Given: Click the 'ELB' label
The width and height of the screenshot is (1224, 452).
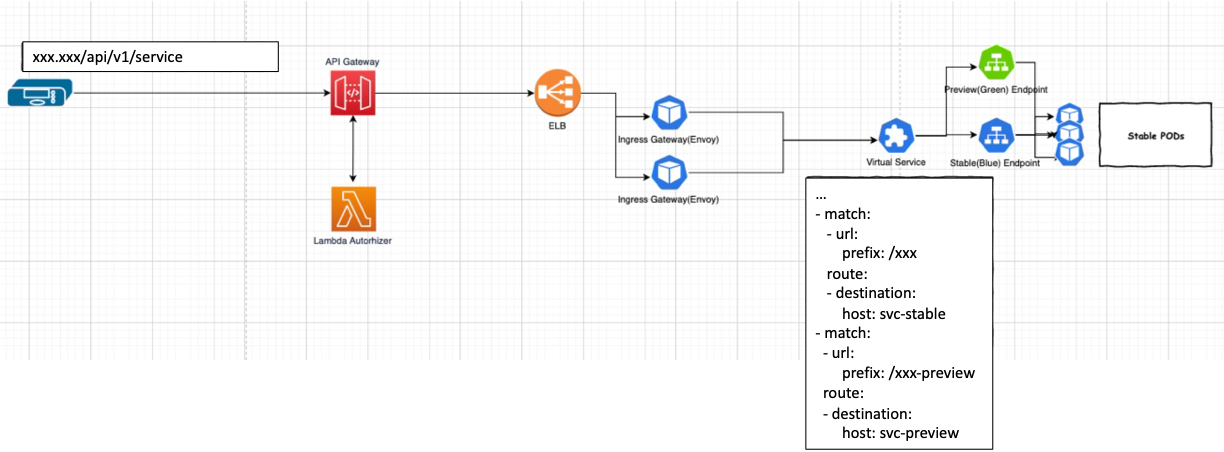Looking at the screenshot, I should click(557, 126).
